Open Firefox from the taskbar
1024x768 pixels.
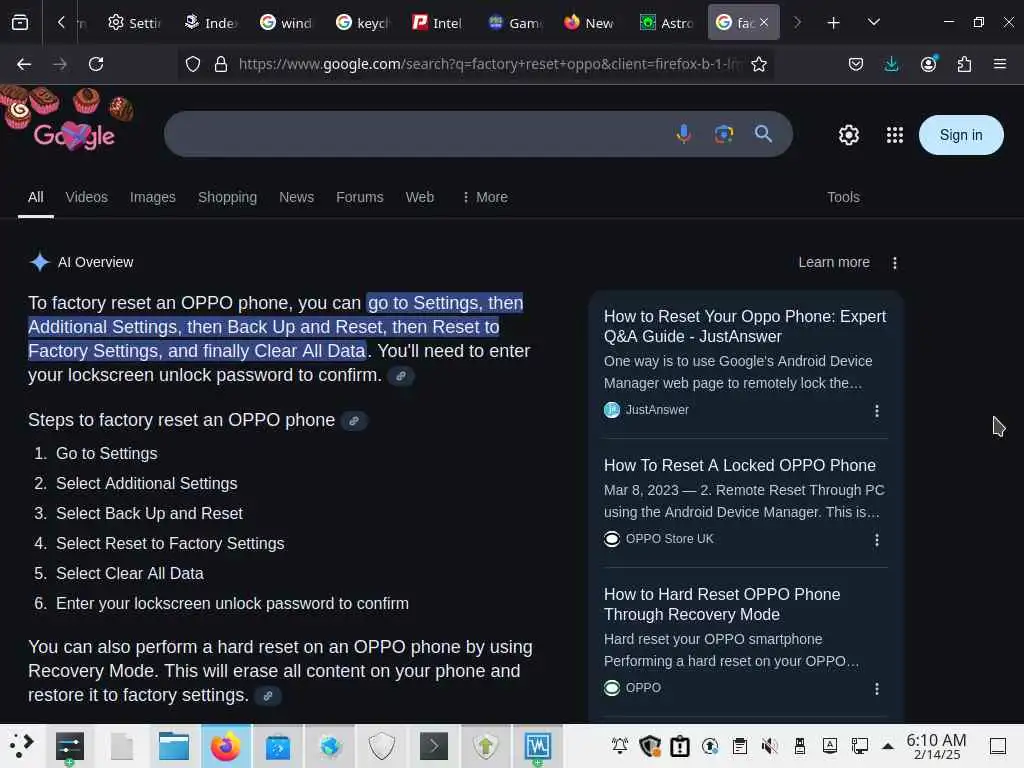pyautogui.click(x=225, y=746)
